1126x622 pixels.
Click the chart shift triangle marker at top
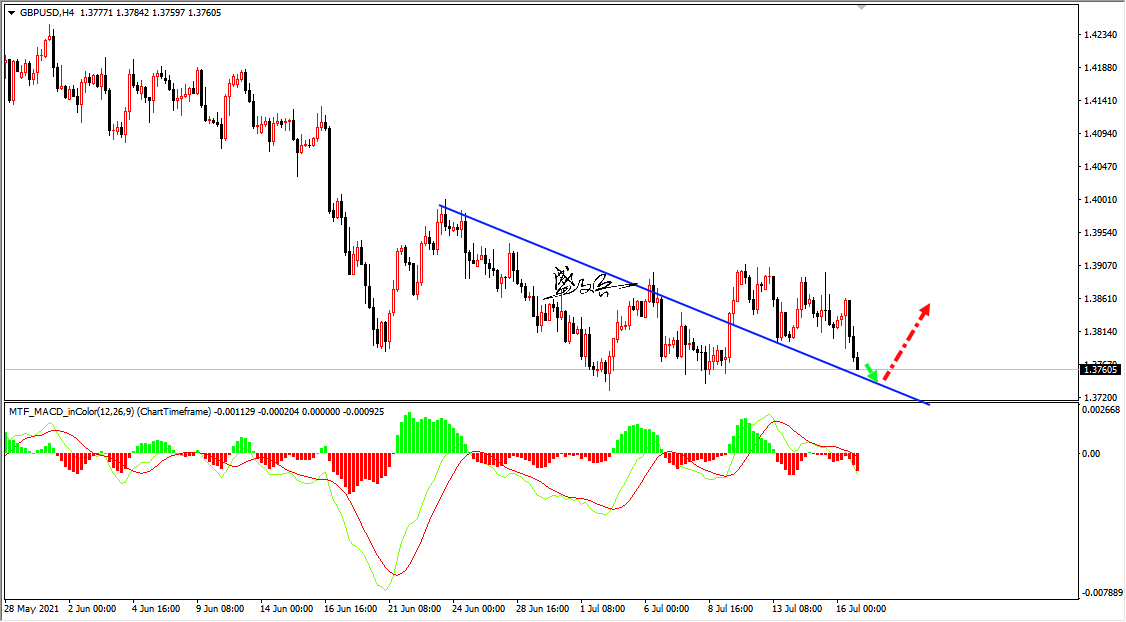coord(862,6)
